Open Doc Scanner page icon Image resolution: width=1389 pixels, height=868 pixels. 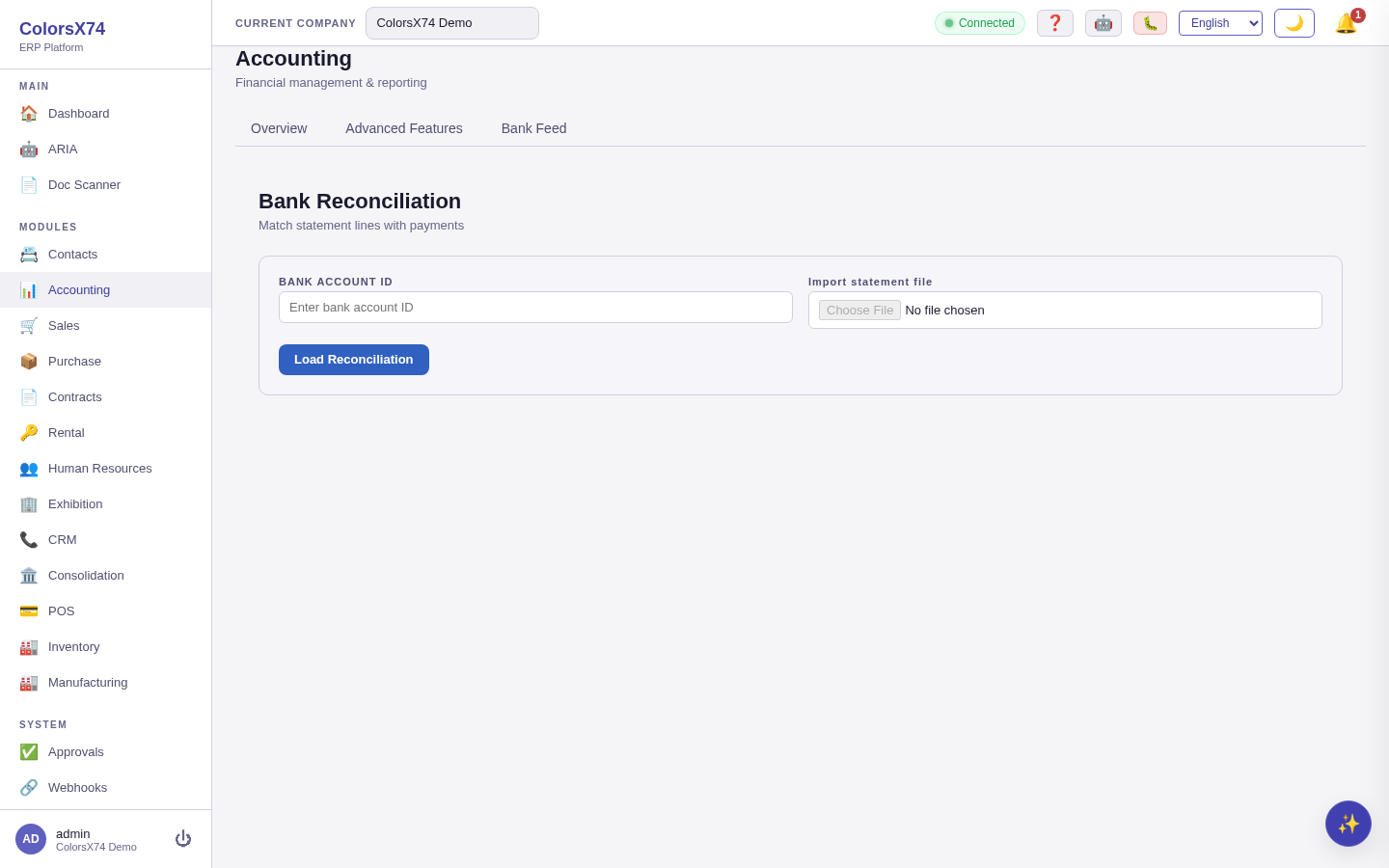point(29,184)
